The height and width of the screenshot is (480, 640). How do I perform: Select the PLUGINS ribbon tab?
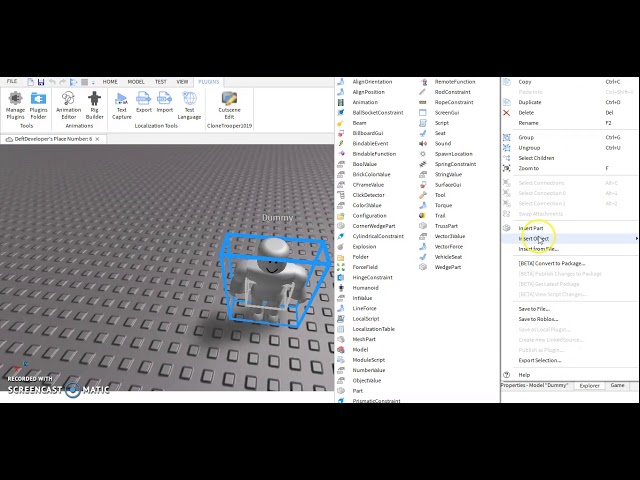coord(209,82)
